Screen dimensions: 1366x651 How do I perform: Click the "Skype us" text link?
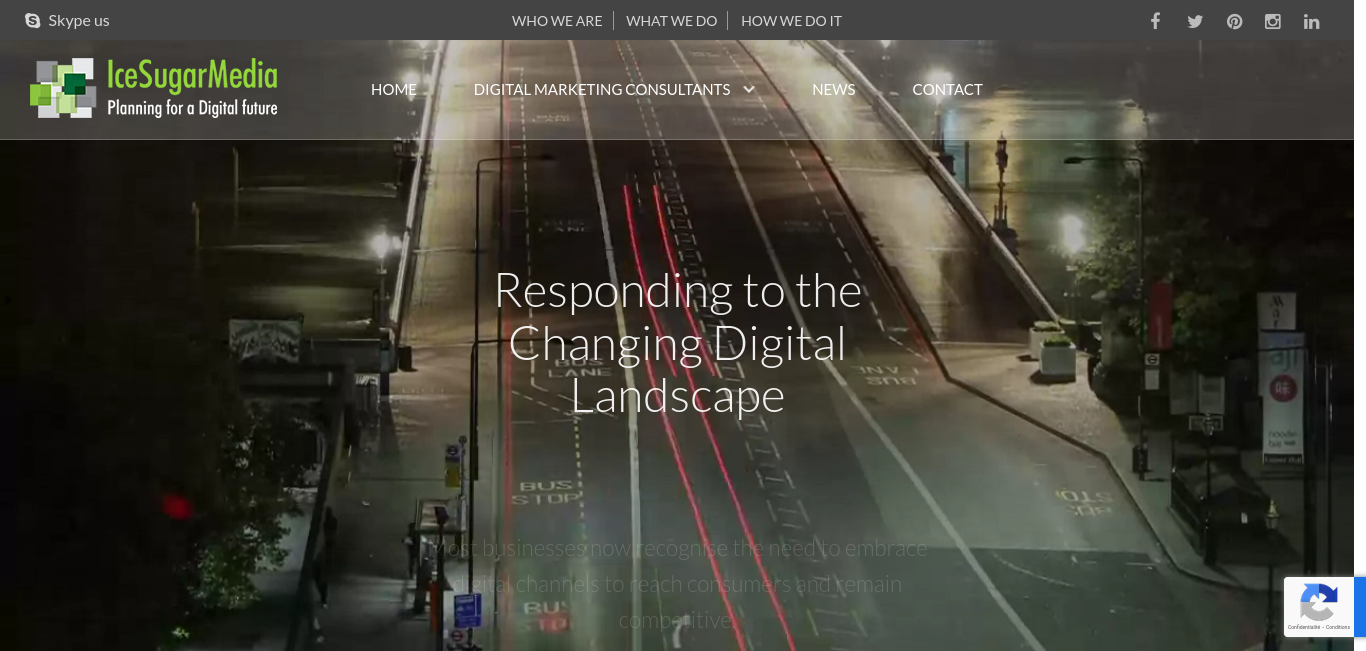click(x=79, y=21)
